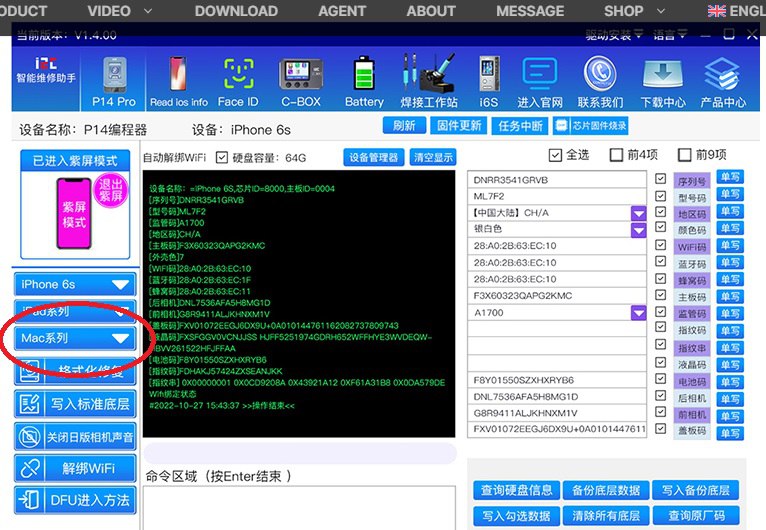The height and width of the screenshot is (530, 766).
Task: Click the 查询硬盘信息 button
Action: point(516,490)
